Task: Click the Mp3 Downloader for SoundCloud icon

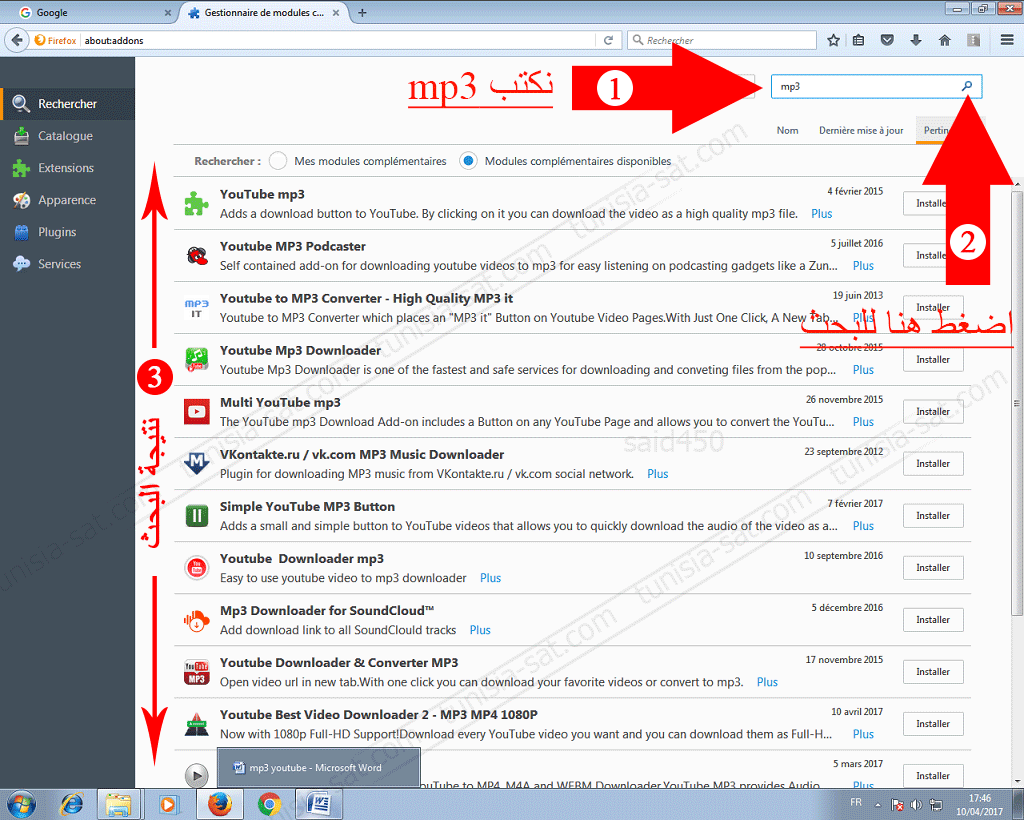Action: (x=197, y=620)
